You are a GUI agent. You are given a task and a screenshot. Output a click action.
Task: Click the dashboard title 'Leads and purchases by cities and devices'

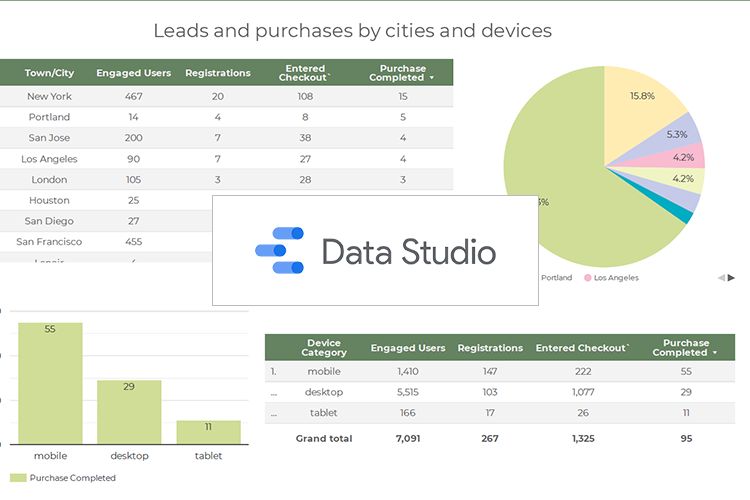(x=353, y=31)
